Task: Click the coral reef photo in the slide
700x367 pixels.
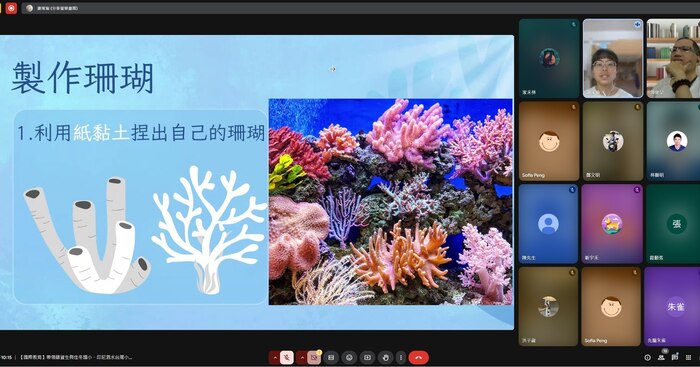Action: pos(391,202)
